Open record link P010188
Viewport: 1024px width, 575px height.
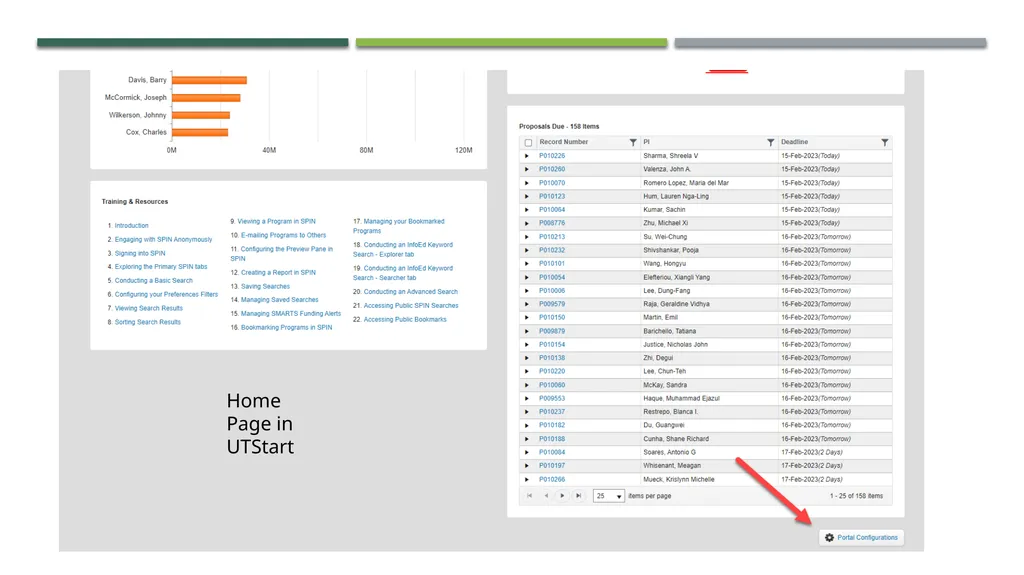[x=552, y=438]
